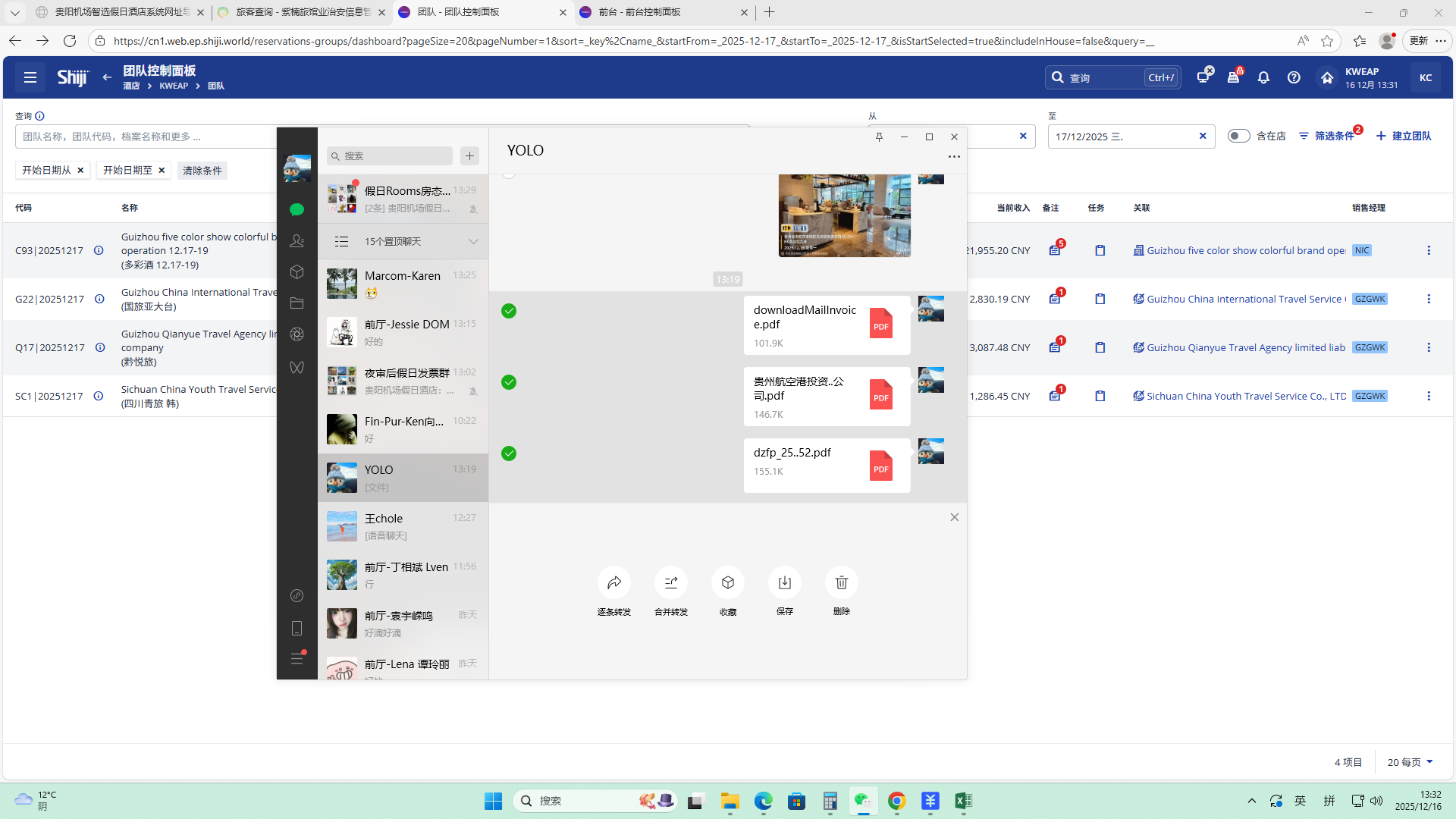Click the collect (收藏) cube icon

727,582
